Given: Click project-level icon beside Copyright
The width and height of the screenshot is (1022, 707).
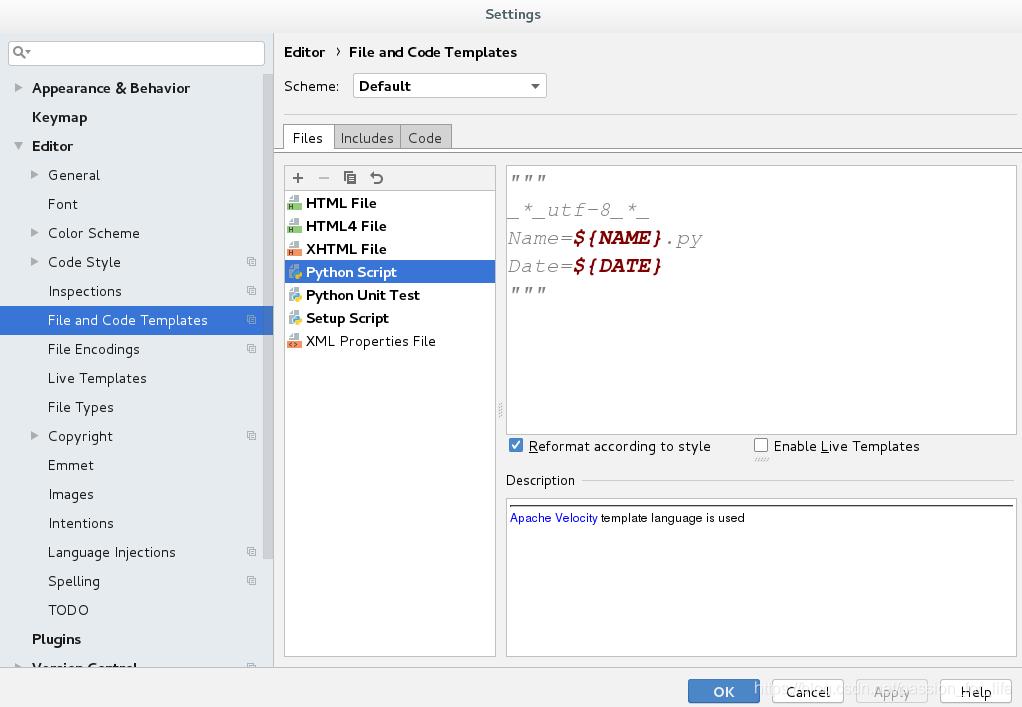Looking at the screenshot, I should pyautogui.click(x=252, y=436).
